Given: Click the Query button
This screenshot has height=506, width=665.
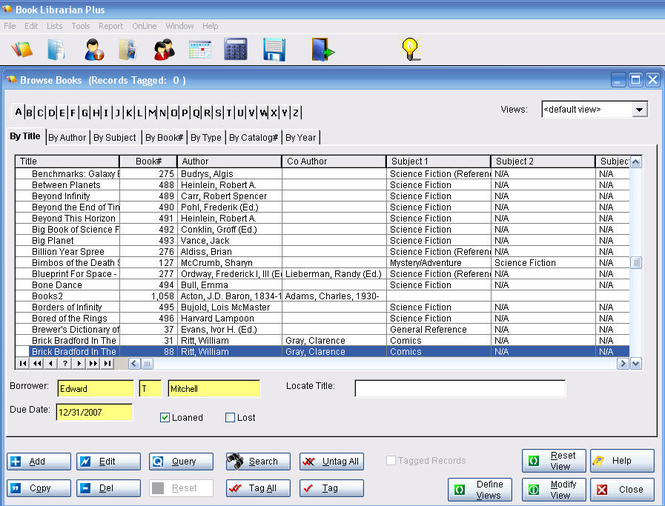Looking at the screenshot, I should click(x=181, y=461).
